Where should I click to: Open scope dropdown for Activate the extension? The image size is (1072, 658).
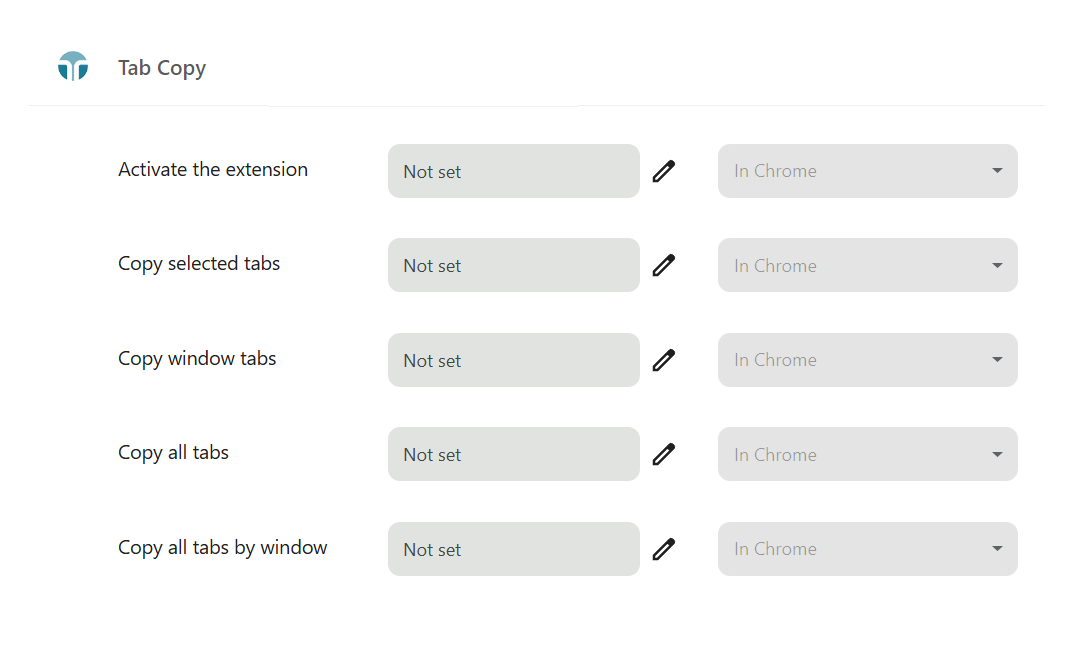point(867,171)
